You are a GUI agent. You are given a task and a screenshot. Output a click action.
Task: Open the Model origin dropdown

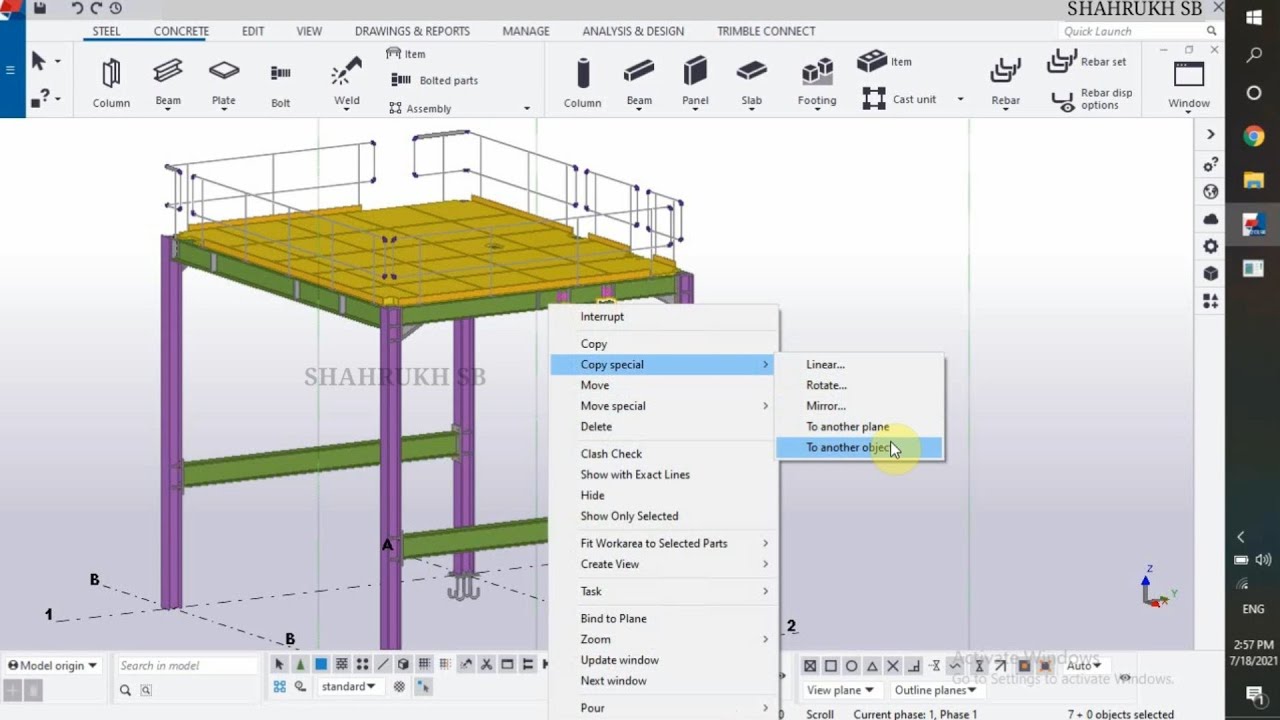point(52,665)
